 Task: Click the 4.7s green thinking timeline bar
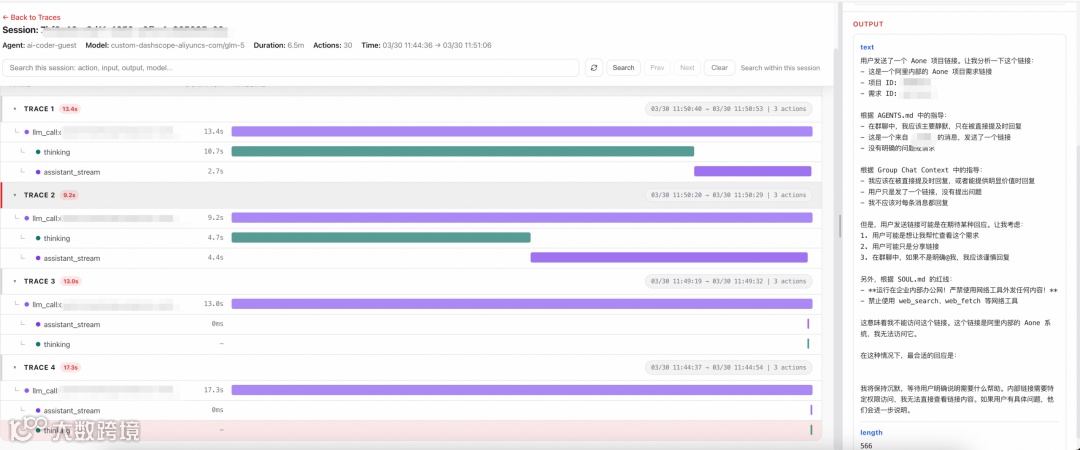click(381, 238)
